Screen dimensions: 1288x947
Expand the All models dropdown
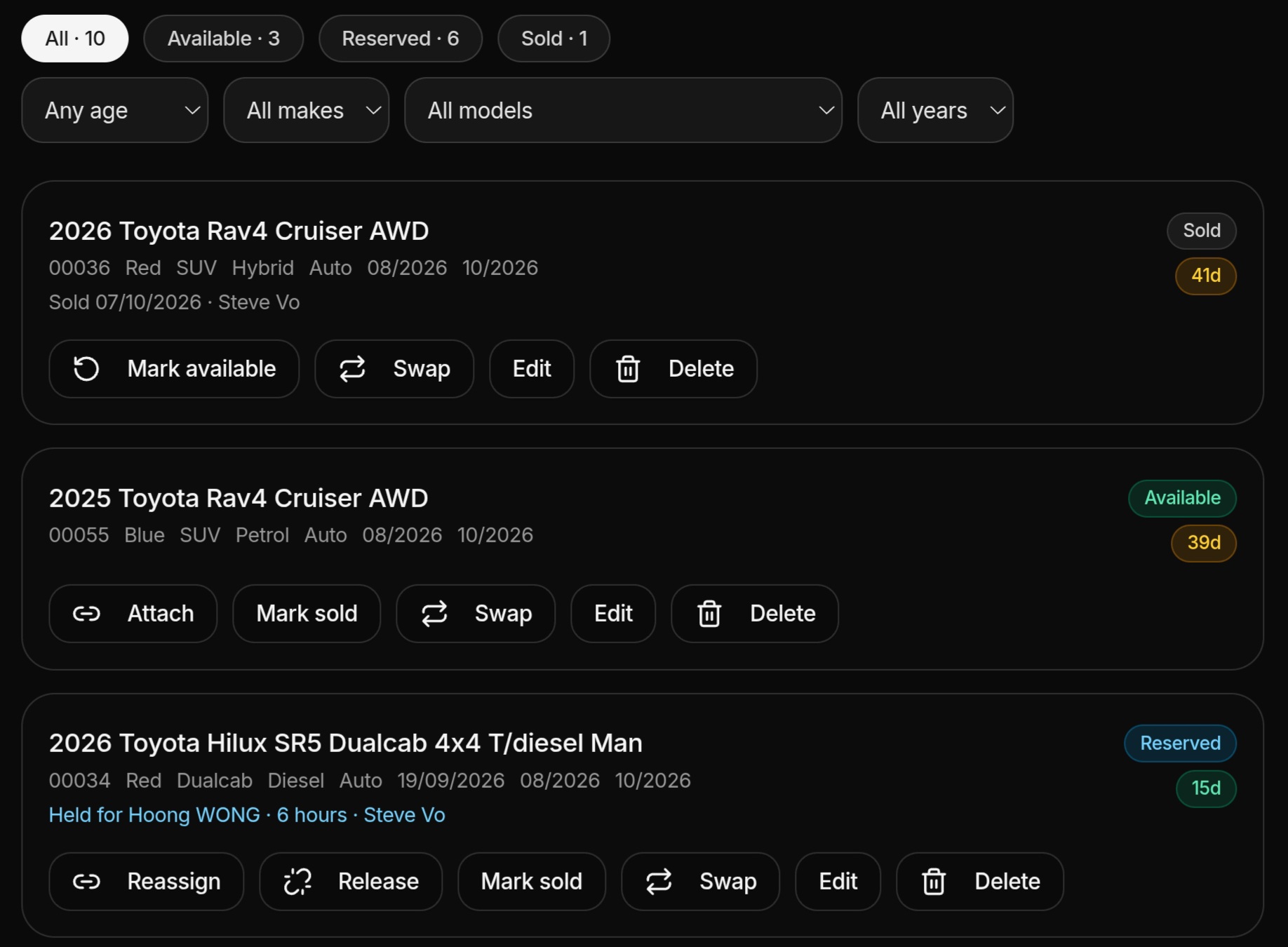pos(624,110)
